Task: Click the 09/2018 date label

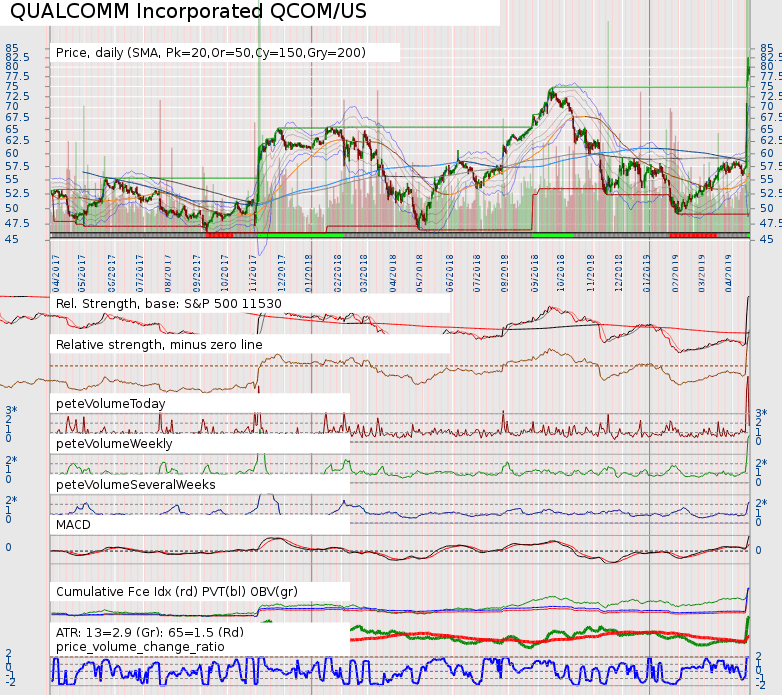Action: [535, 274]
